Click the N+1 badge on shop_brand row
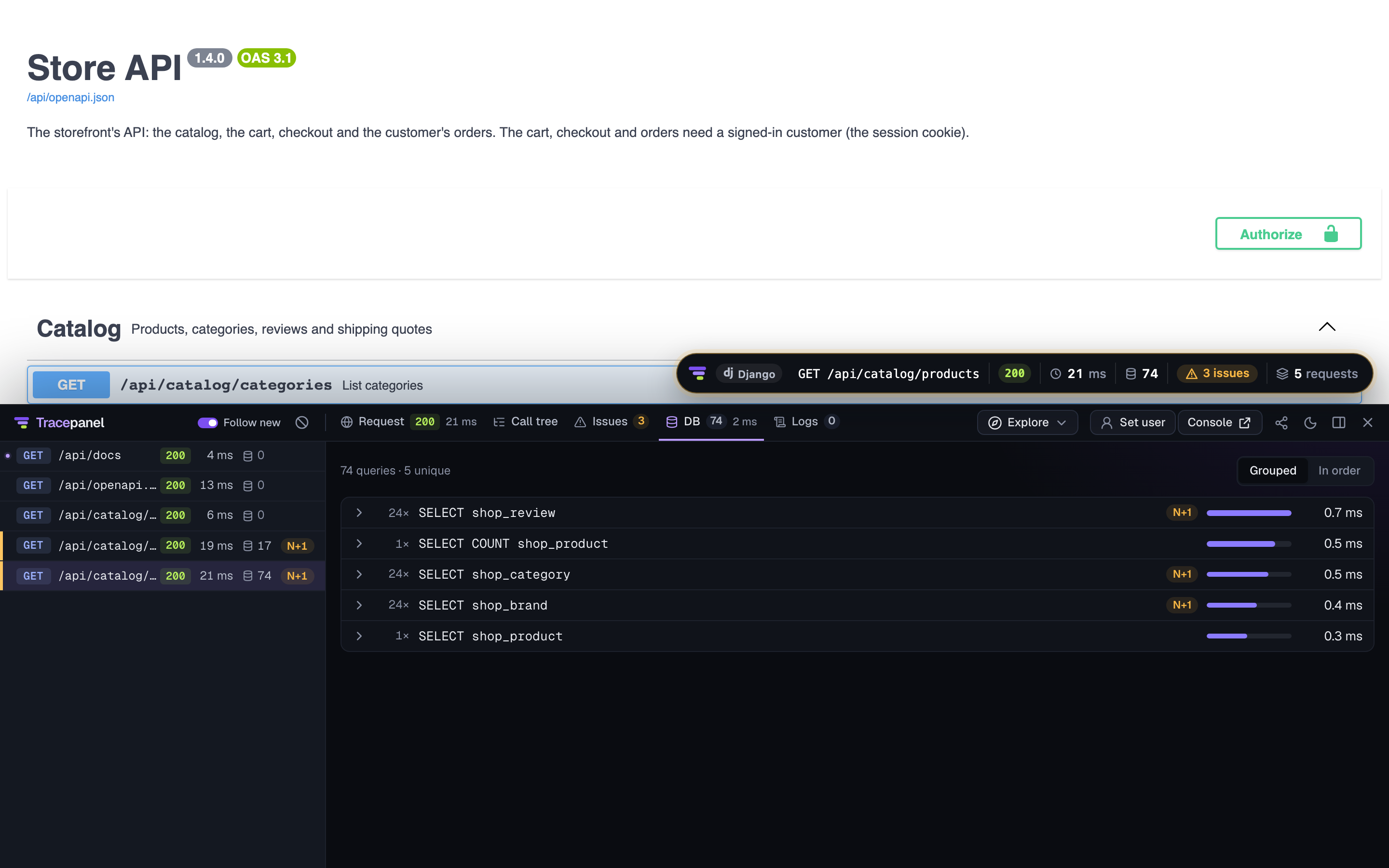The image size is (1389, 868). 1182,605
